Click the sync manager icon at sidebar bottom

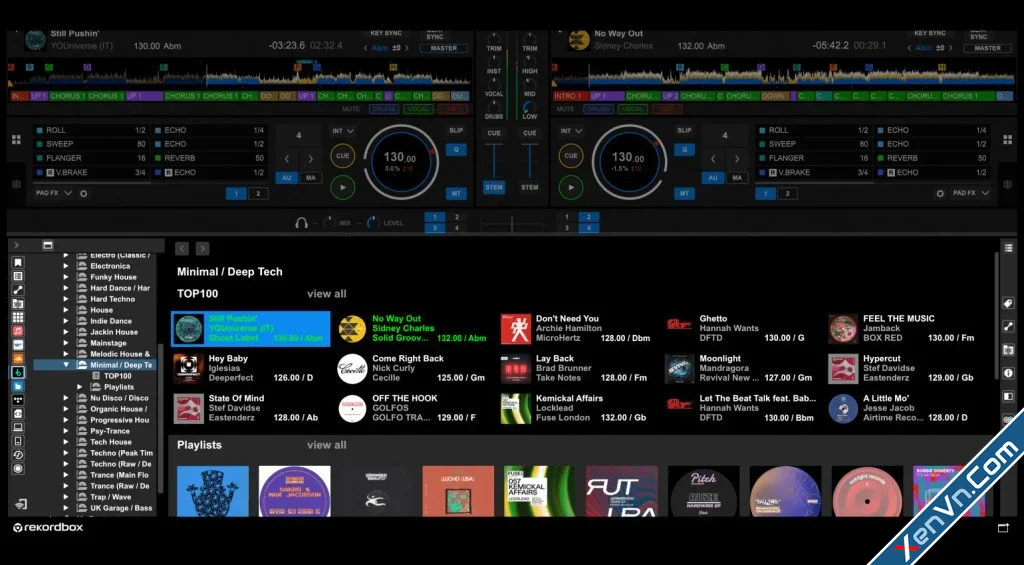tap(21, 504)
